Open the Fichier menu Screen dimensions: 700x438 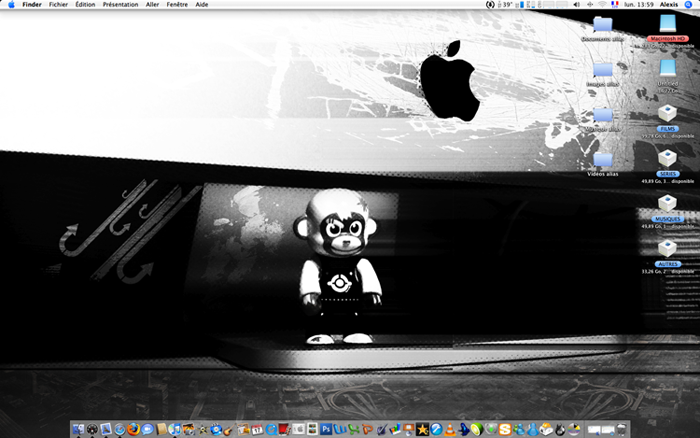(x=58, y=5)
